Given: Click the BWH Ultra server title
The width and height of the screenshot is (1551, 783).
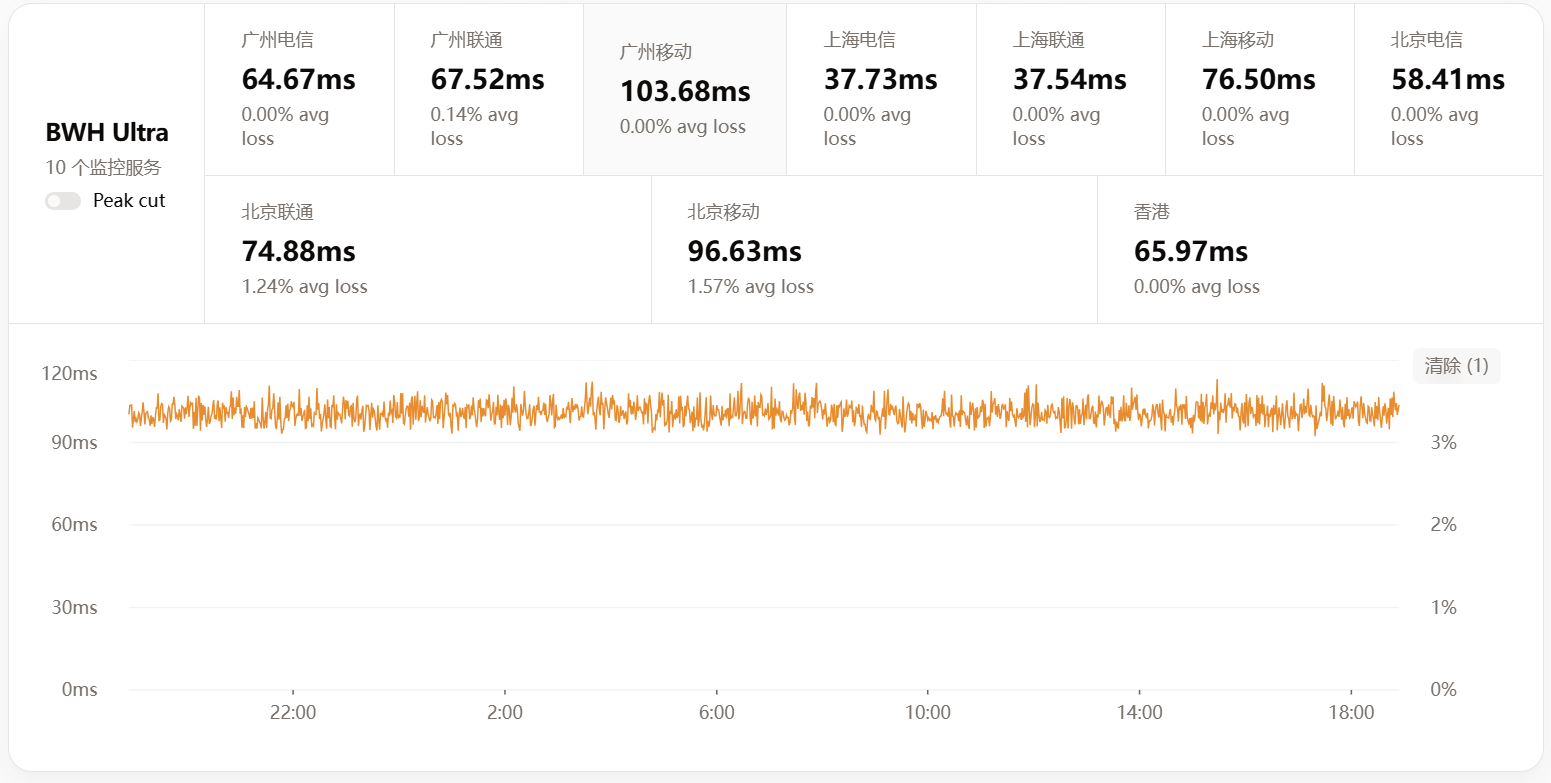Looking at the screenshot, I should pyautogui.click(x=107, y=133).
